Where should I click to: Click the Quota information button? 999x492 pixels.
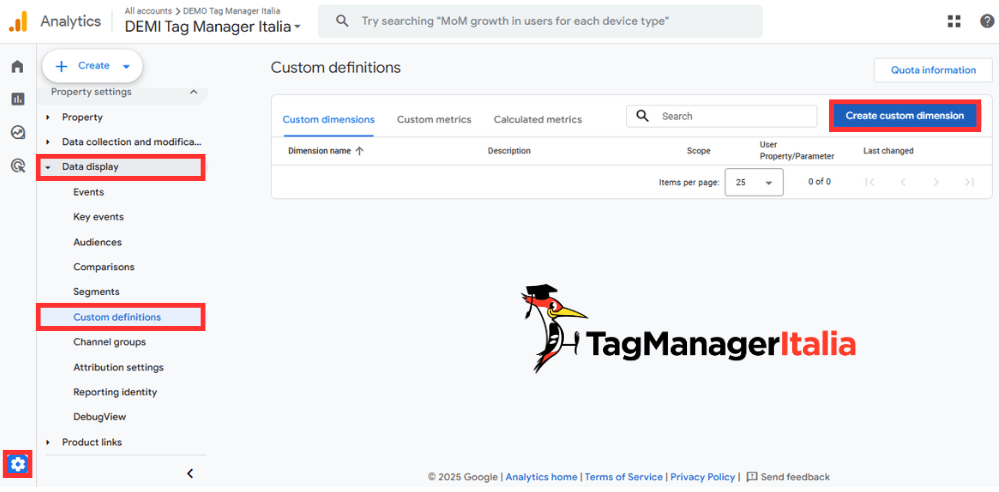click(933, 70)
